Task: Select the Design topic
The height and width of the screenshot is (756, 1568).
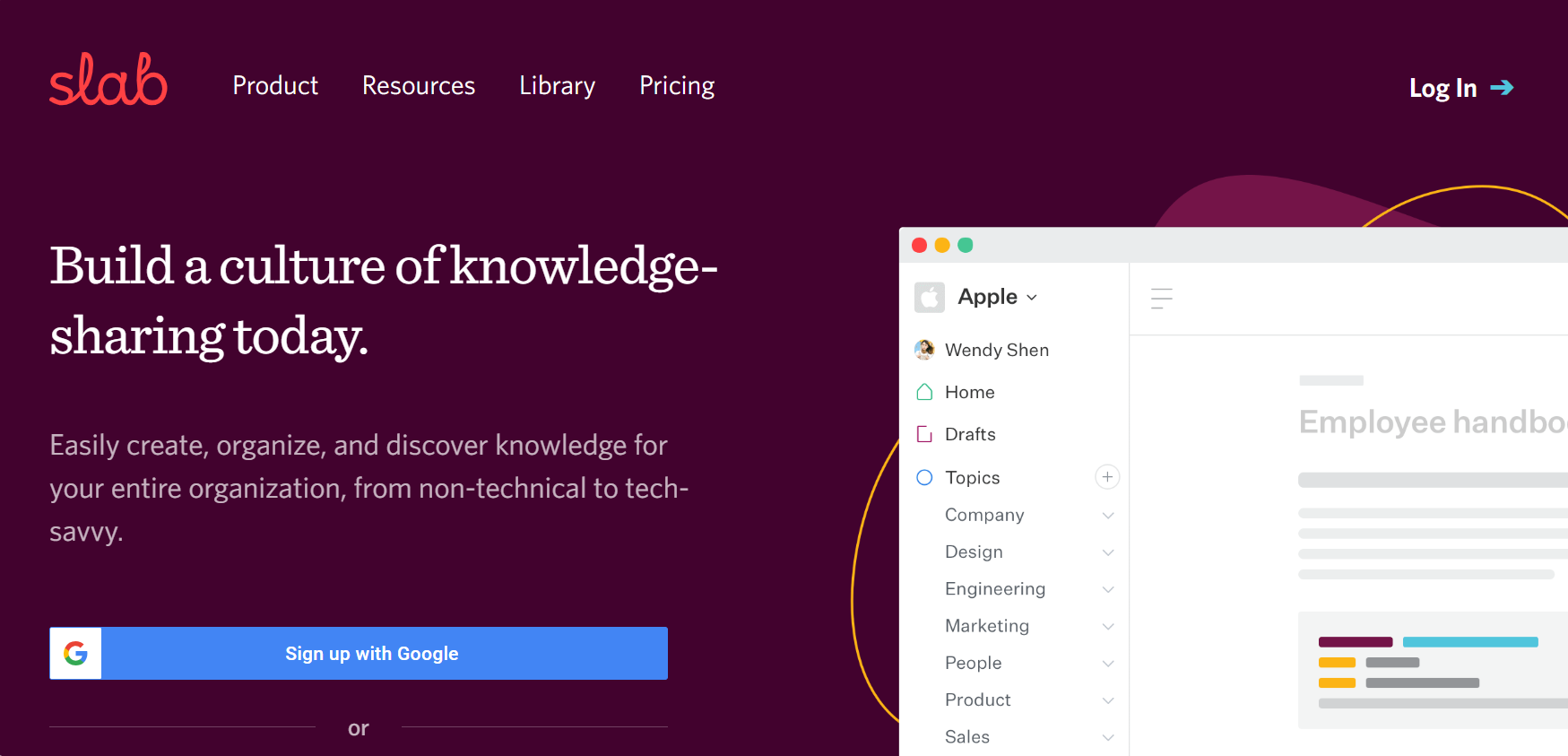Action: (974, 552)
